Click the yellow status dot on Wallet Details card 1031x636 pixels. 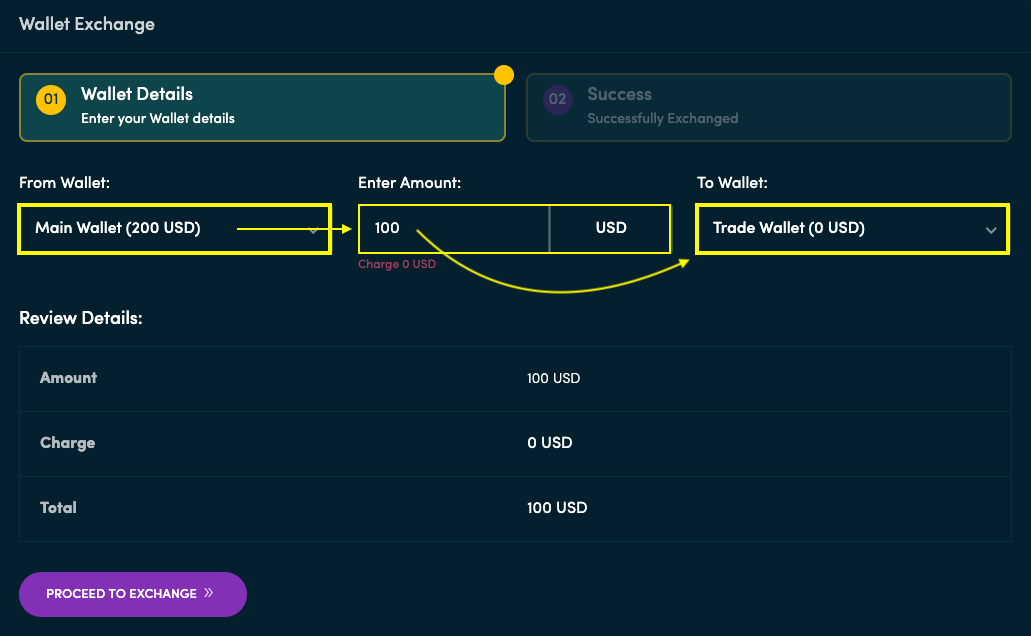pos(503,74)
